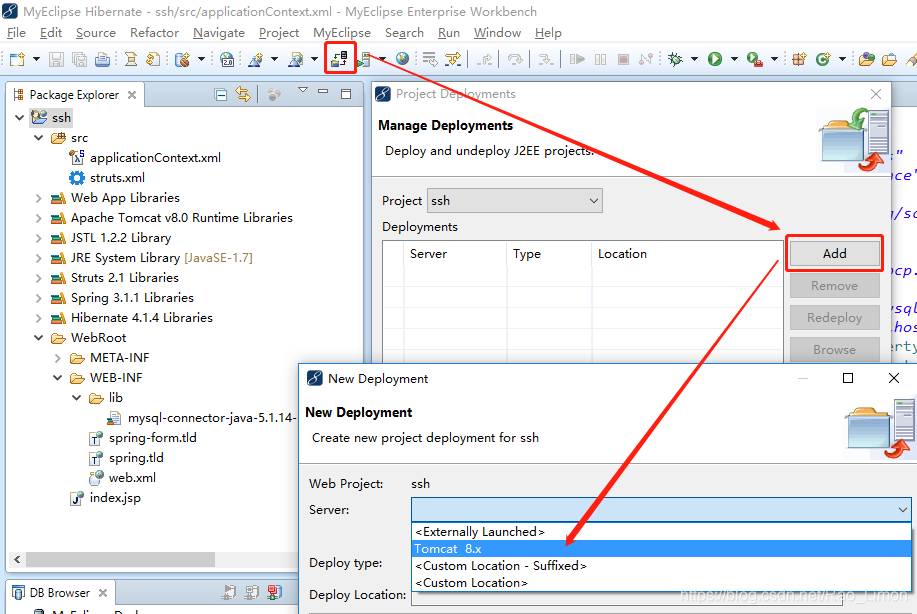
Task: Open the Refactor menu
Action: 154,33
